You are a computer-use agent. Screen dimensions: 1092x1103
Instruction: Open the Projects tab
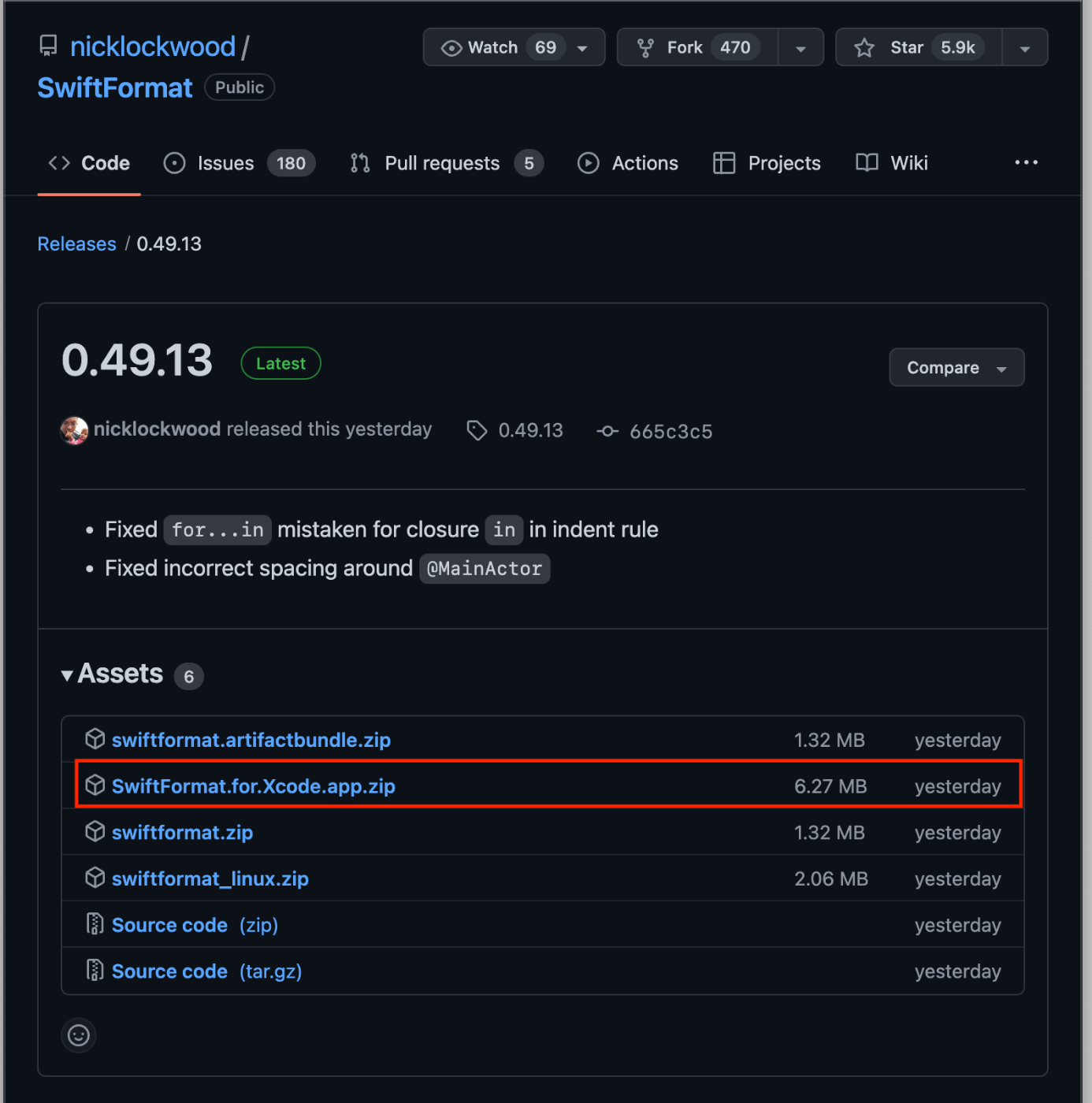[767, 163]
